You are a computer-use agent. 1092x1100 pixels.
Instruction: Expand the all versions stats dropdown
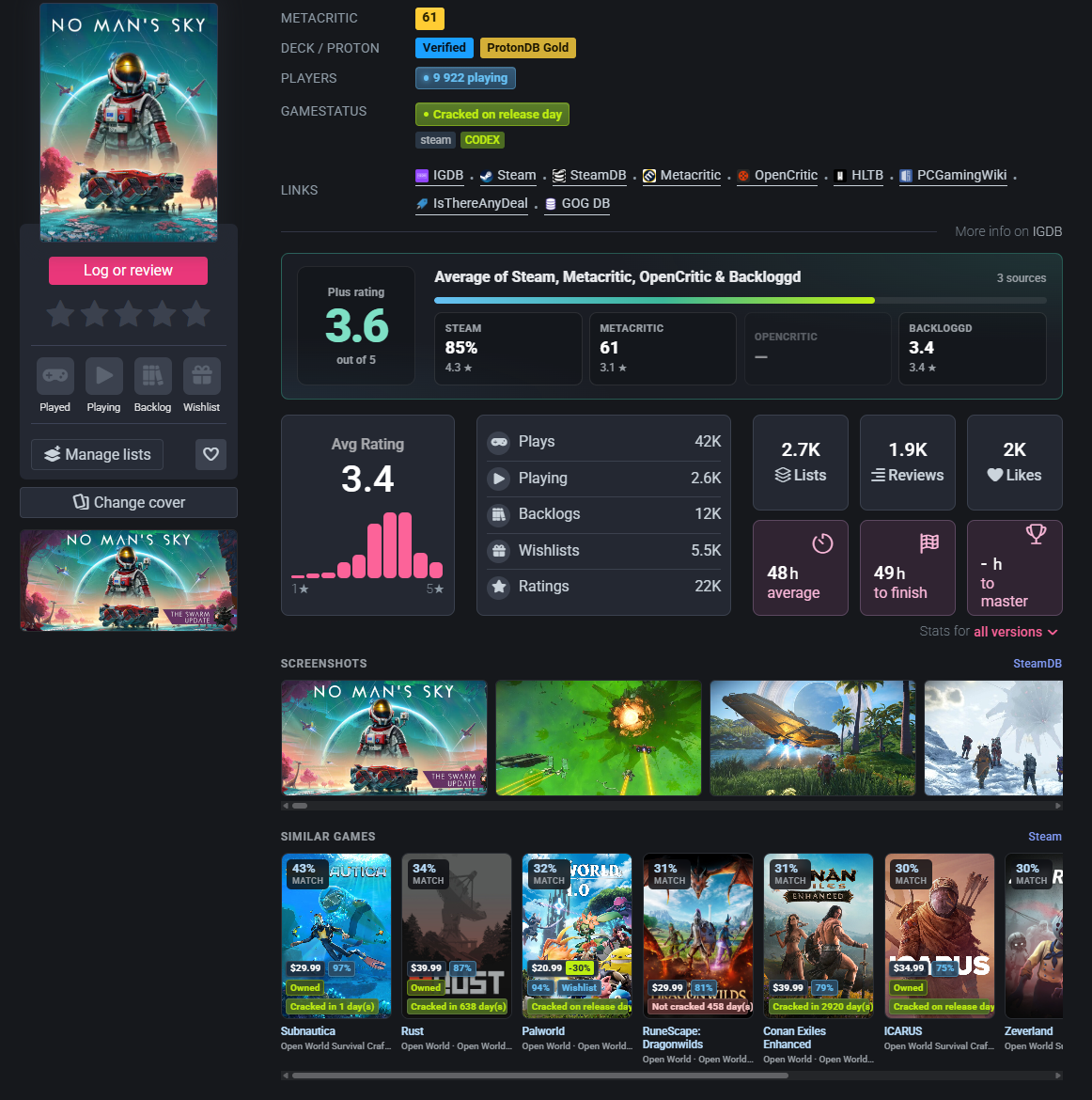coord(1016,632)
